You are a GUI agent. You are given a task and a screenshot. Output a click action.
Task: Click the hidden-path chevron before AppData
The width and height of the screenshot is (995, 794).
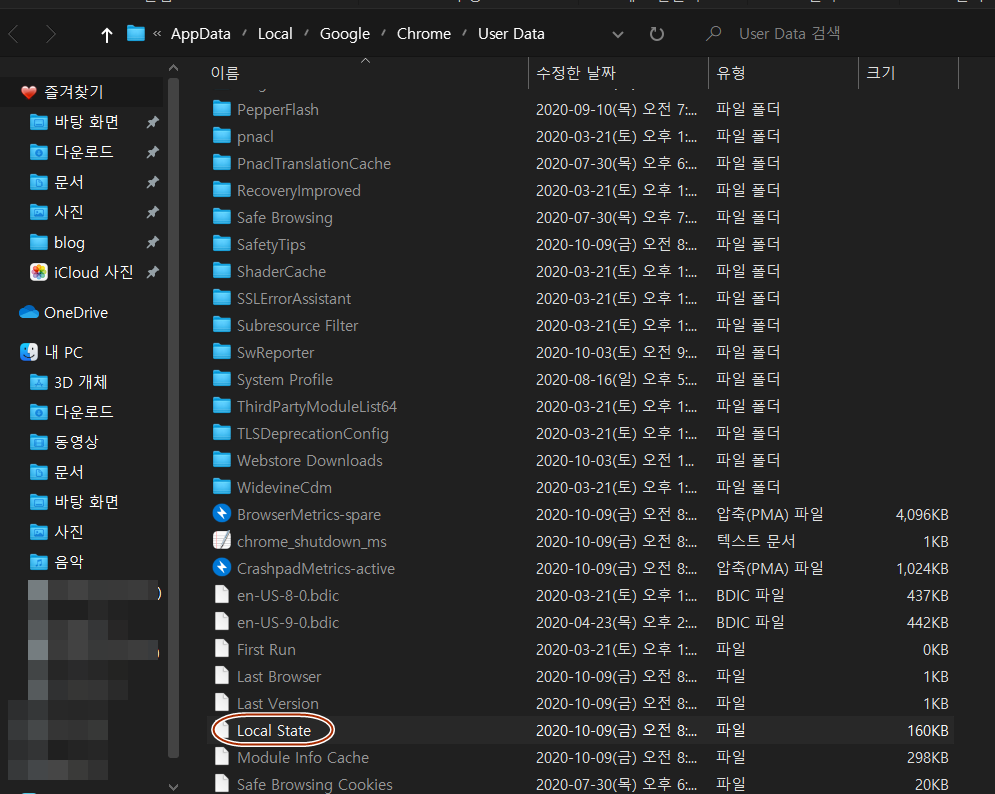pyautogui.click(x=157, y=34)
